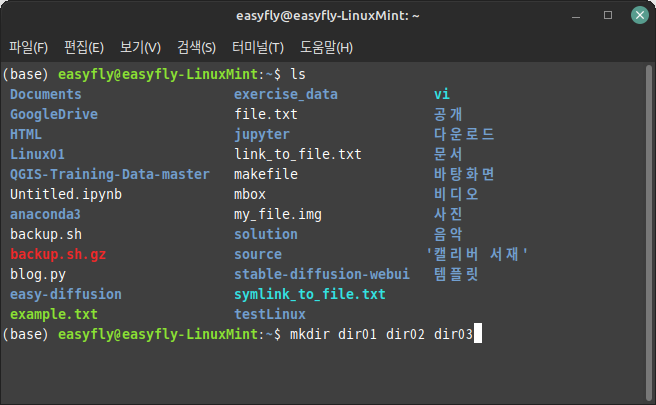
Task: Click the green example.txt file name
Action: [54, 314]
